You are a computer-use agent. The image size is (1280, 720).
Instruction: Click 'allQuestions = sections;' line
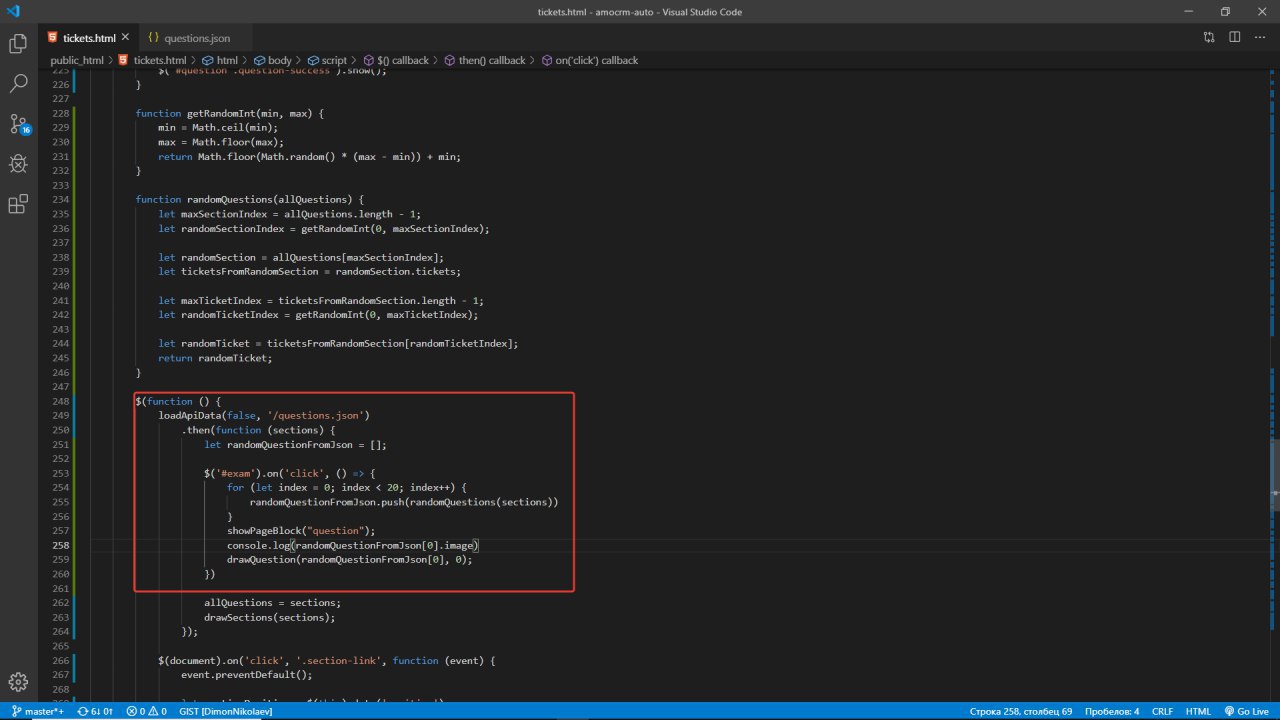(x=272, y=603)
